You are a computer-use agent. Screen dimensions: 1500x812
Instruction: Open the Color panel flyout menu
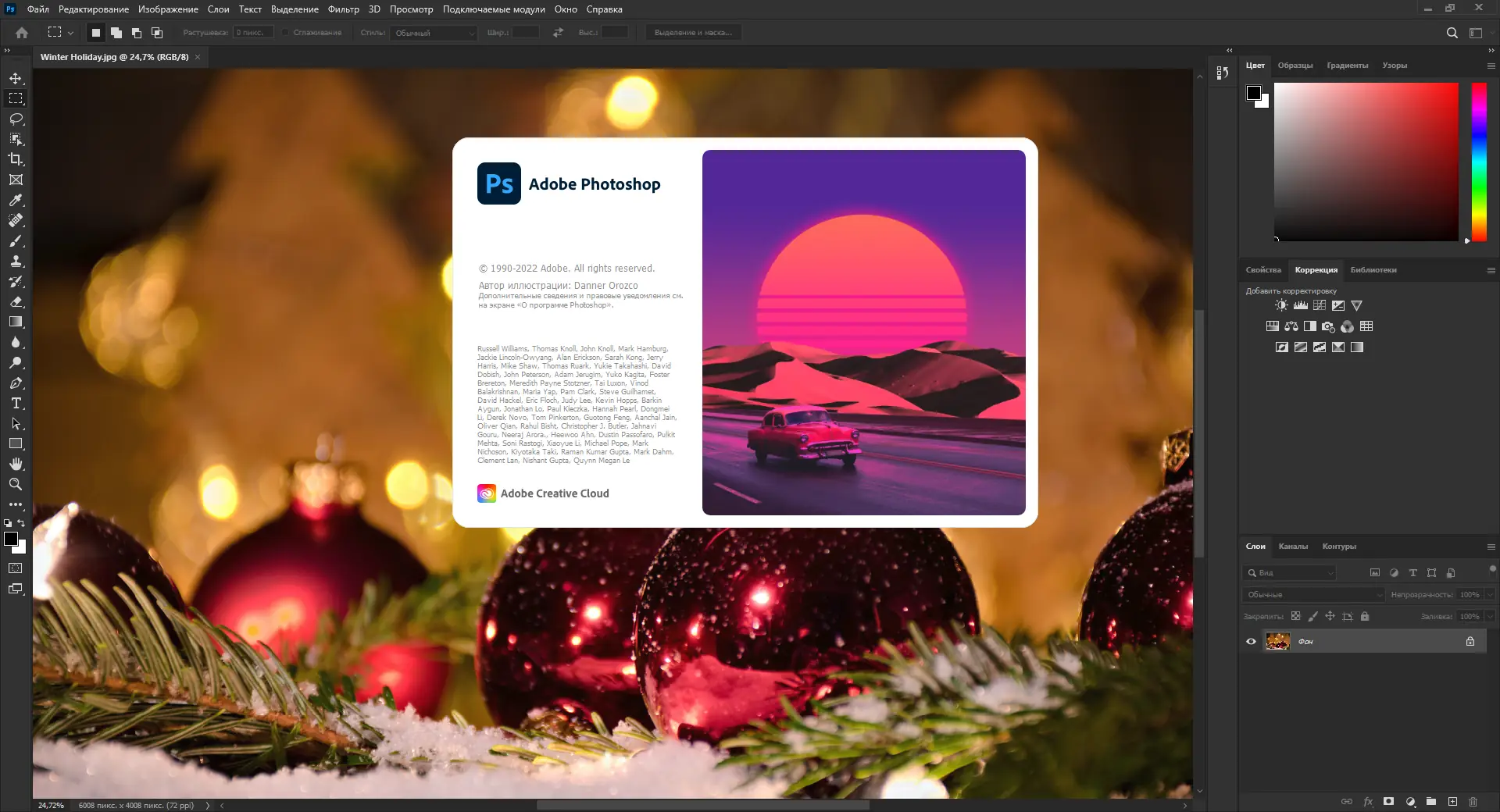1491,66
